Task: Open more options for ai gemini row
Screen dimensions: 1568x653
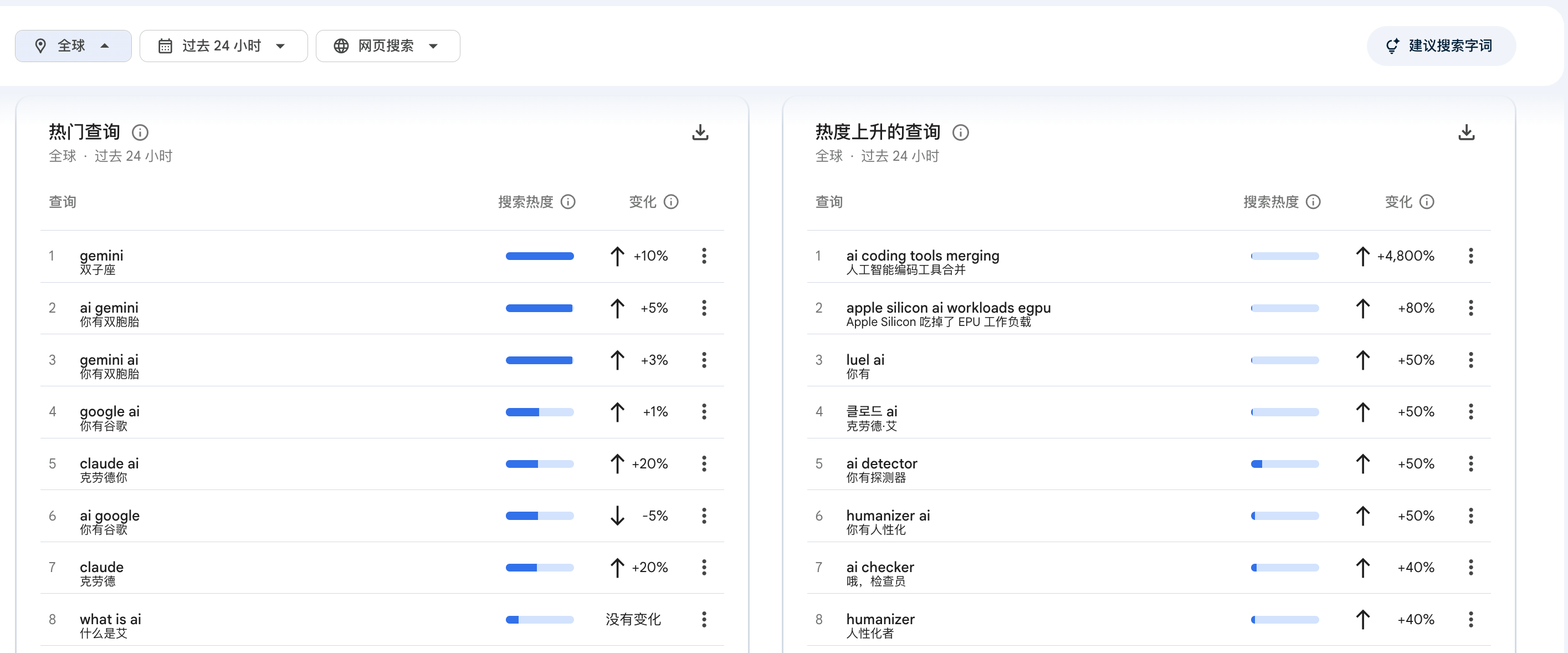Action: (x=704, y=308)
